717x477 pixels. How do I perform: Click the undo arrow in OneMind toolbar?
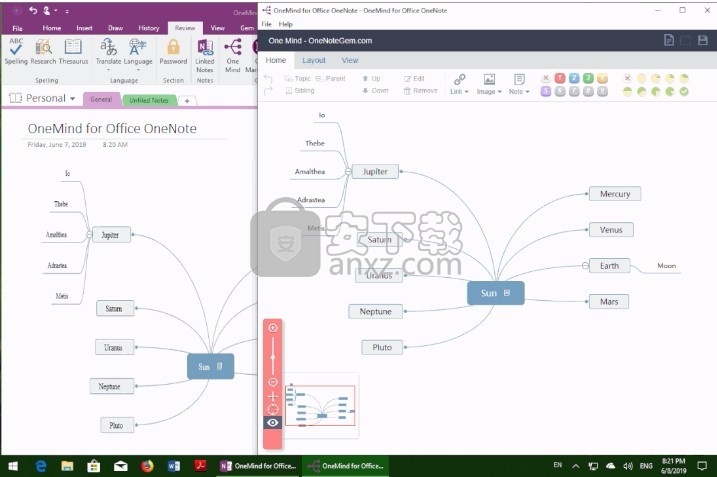(268, 78)
